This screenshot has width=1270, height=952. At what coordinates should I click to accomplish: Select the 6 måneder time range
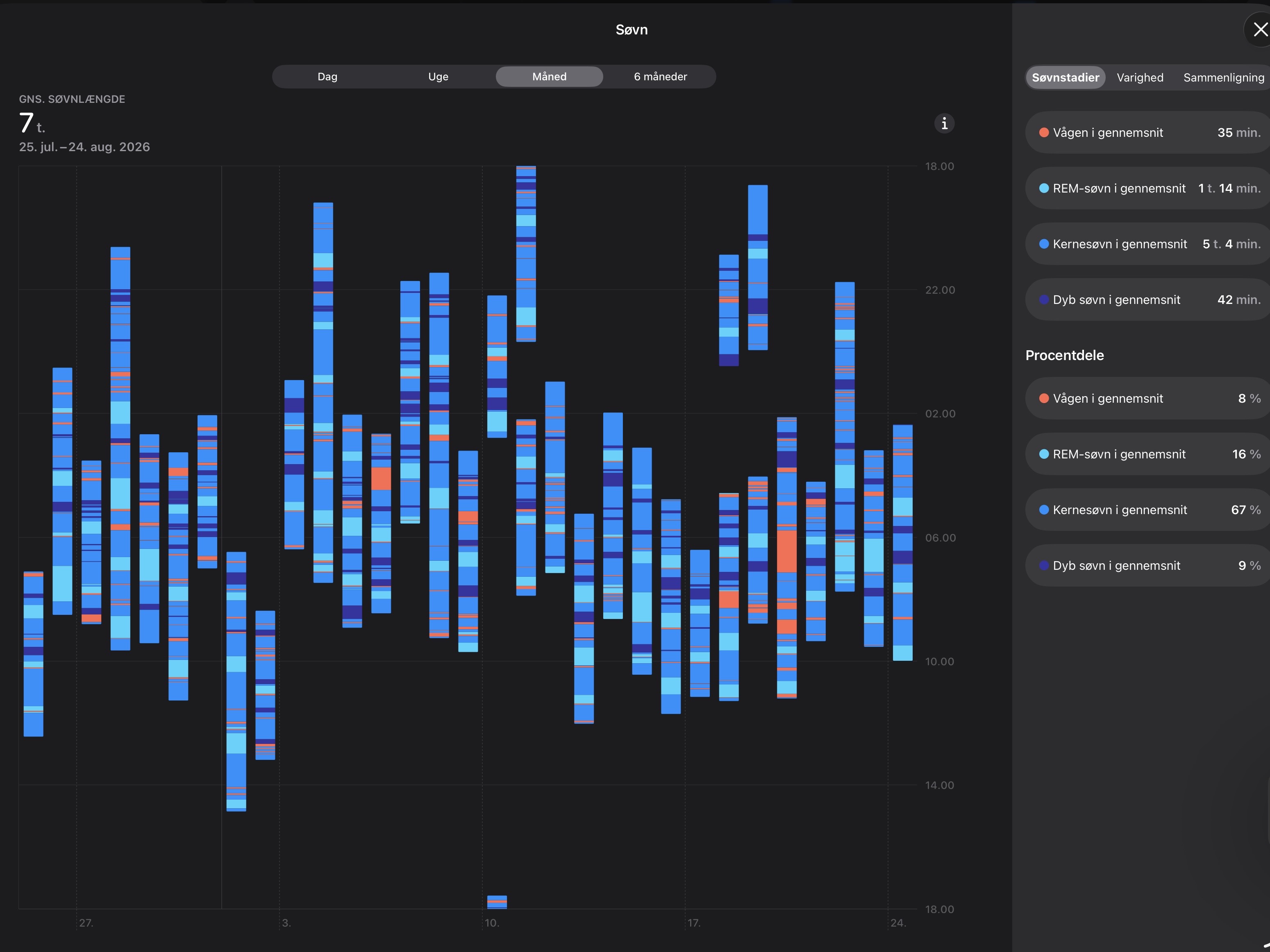click(x=660, y=77)
